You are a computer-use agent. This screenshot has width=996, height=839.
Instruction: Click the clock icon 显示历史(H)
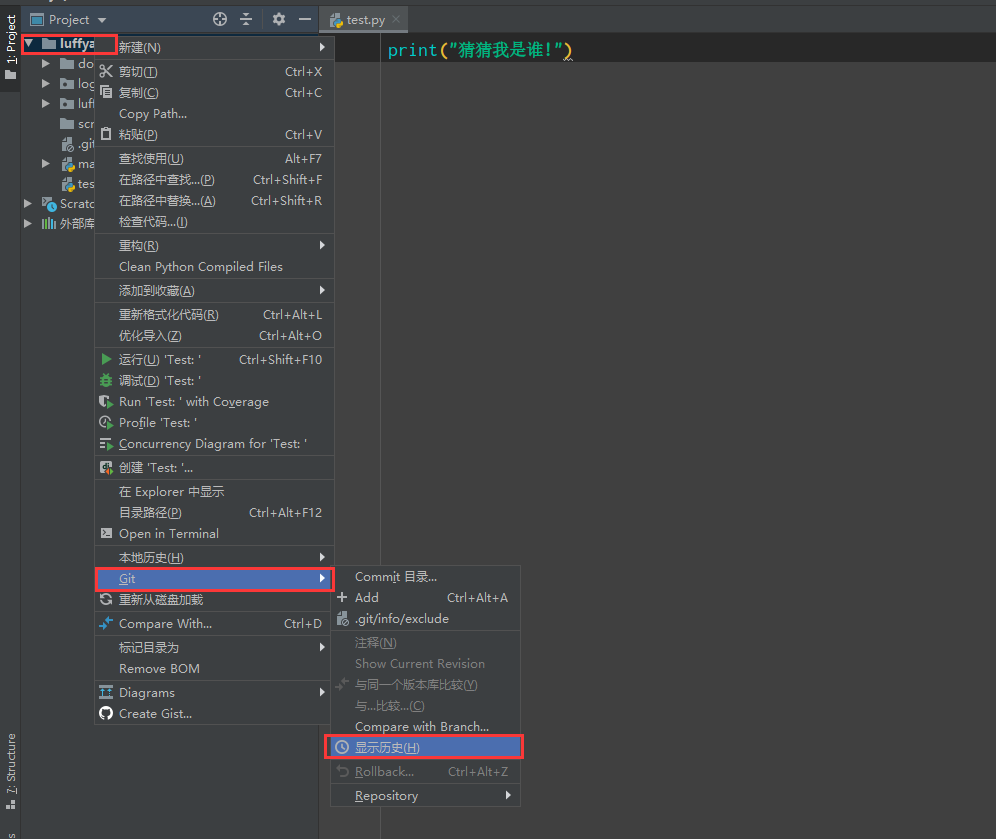click(342, 748)
